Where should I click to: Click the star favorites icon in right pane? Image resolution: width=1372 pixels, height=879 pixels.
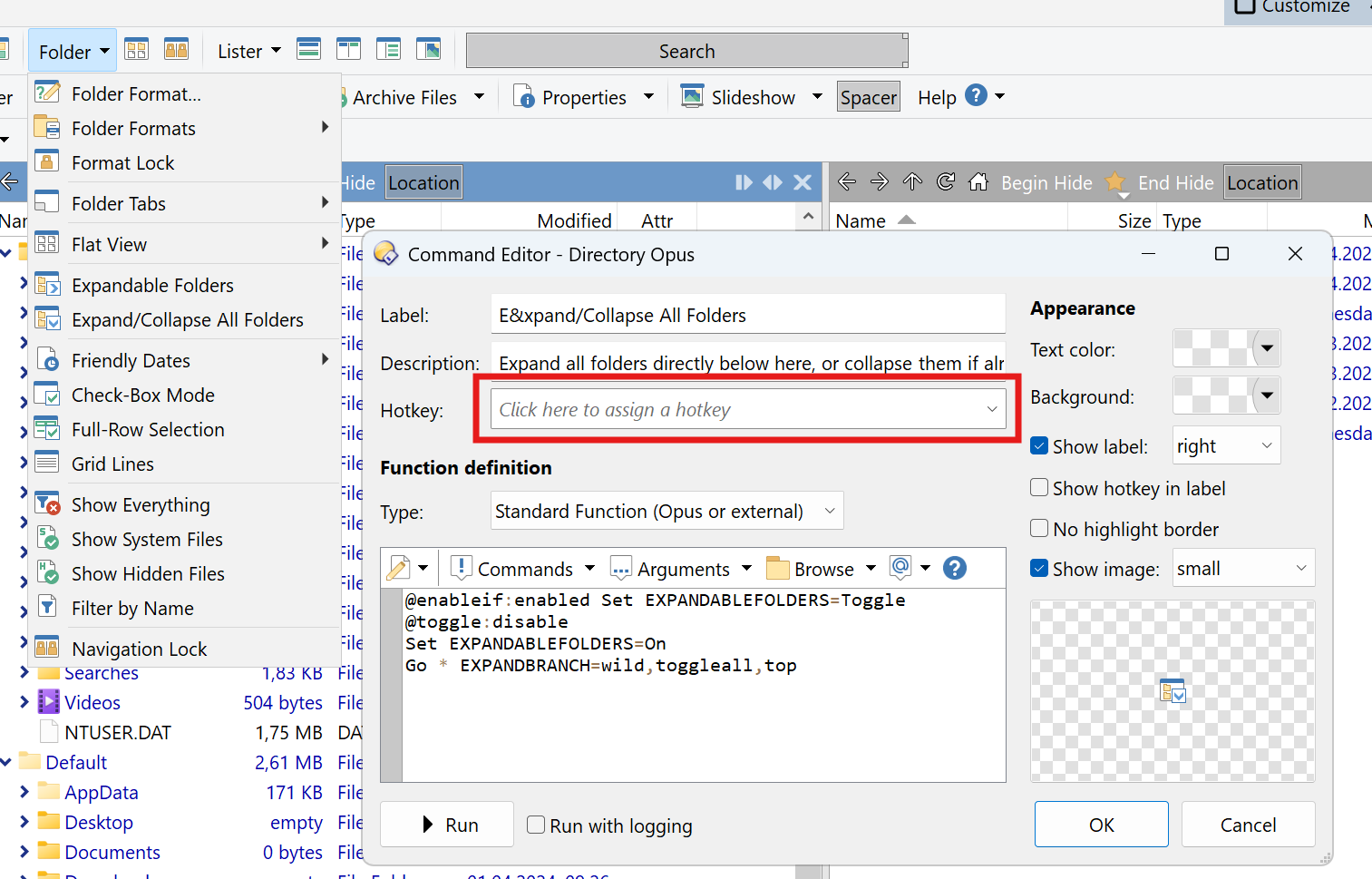(x=1115, y=182)
